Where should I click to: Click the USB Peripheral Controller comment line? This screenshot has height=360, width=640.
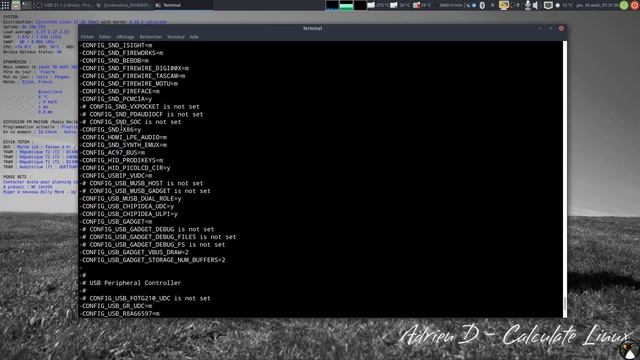[131, 283]
